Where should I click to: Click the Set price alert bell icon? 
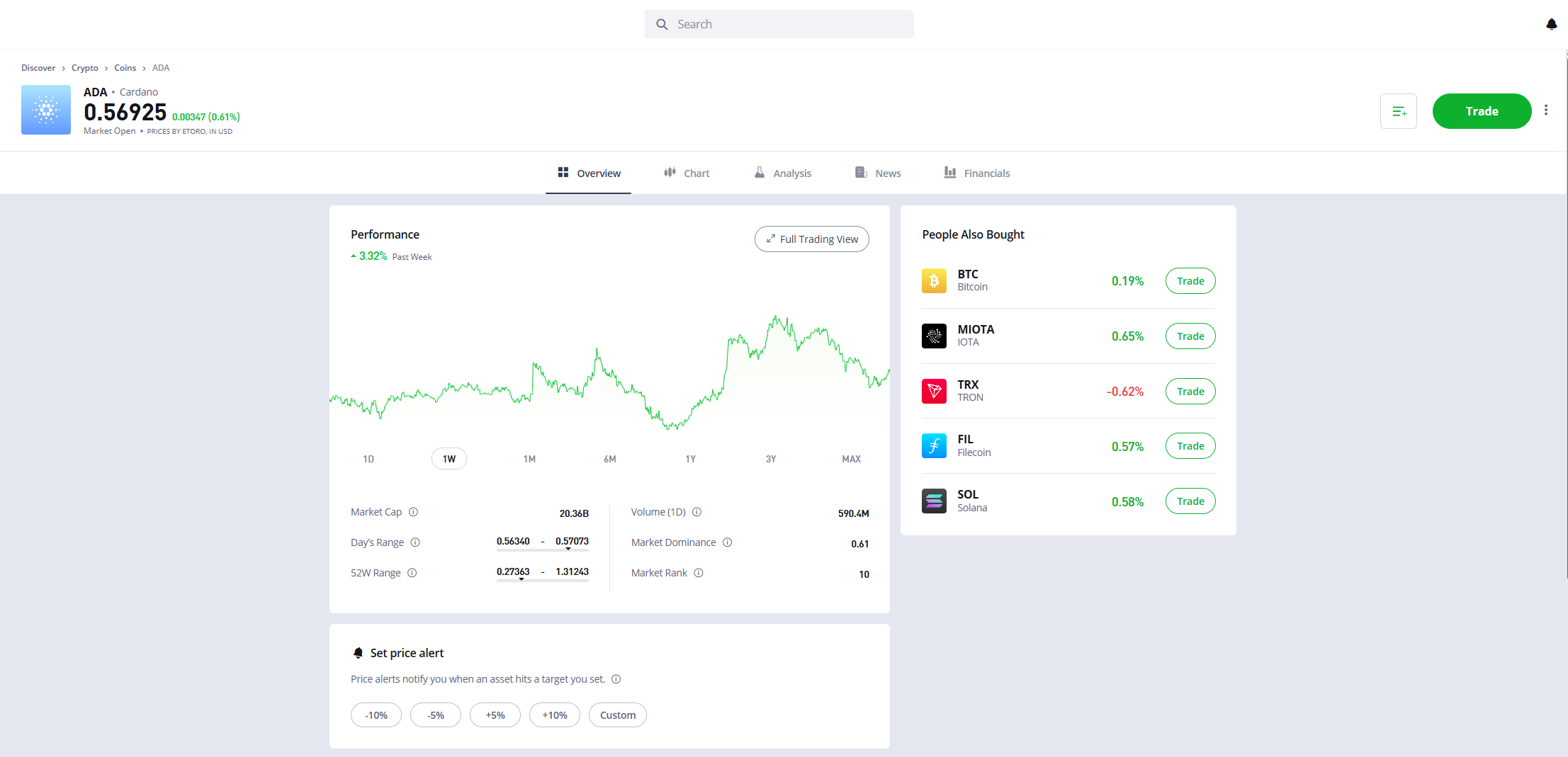pyautogui.click(x=358, y=653)
